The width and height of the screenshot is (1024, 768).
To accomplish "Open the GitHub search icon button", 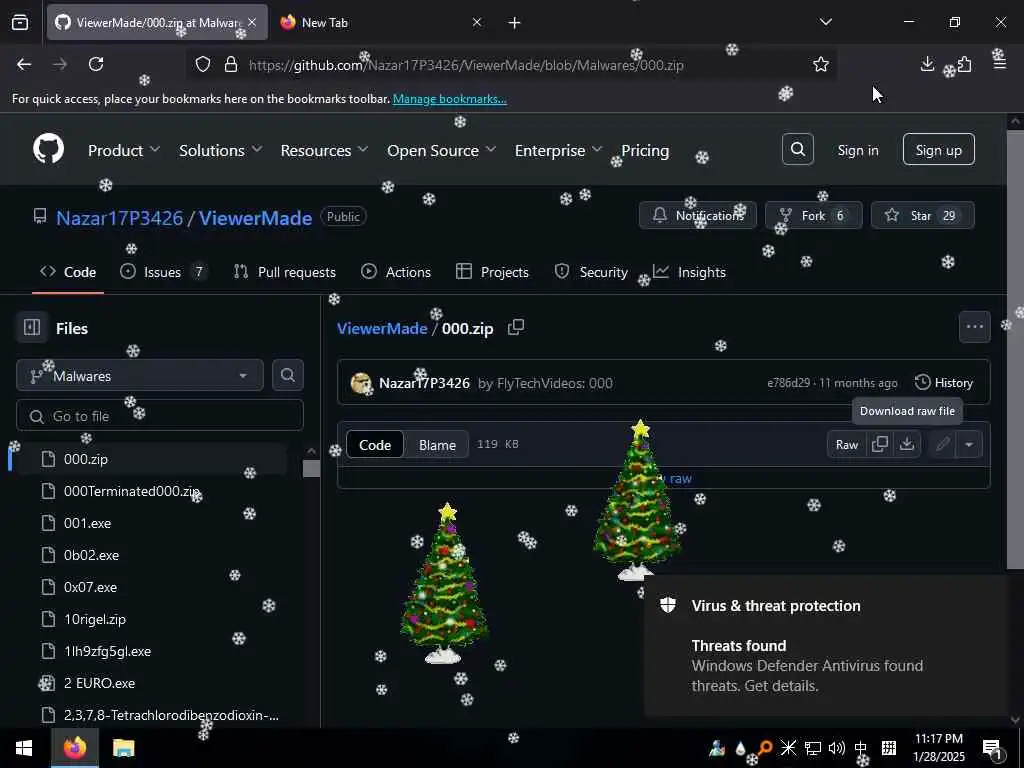I will click(797, 150).
